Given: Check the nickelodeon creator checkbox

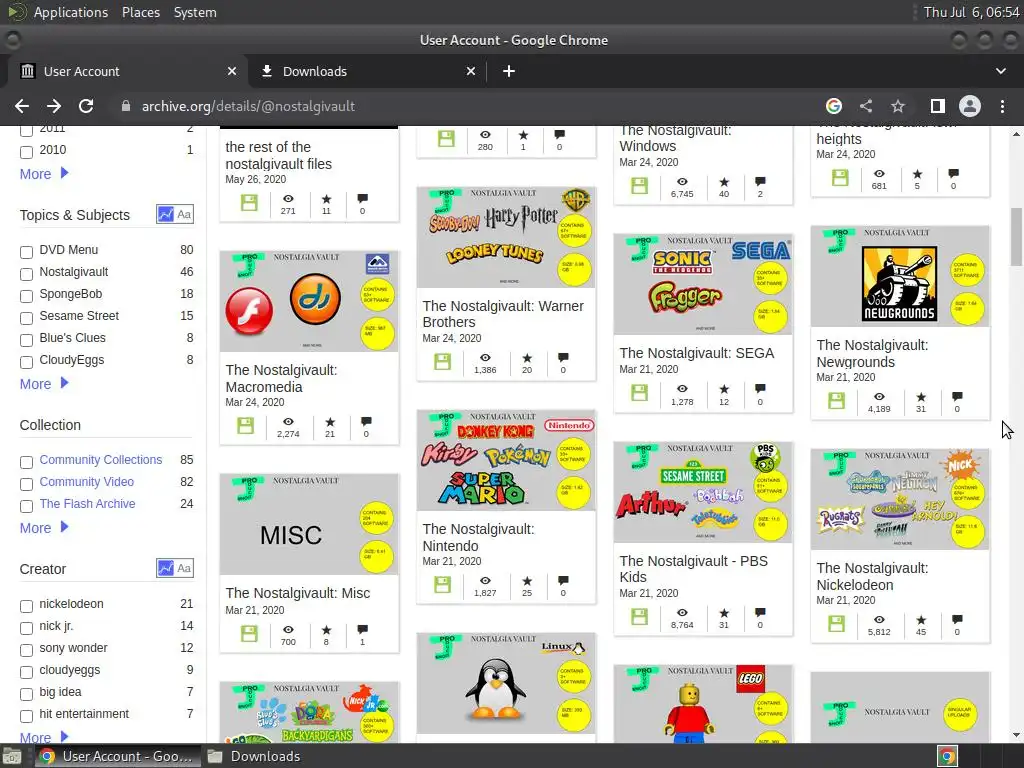Looking at the screenshot, I should pyautogui.click(x=26, y=607).
